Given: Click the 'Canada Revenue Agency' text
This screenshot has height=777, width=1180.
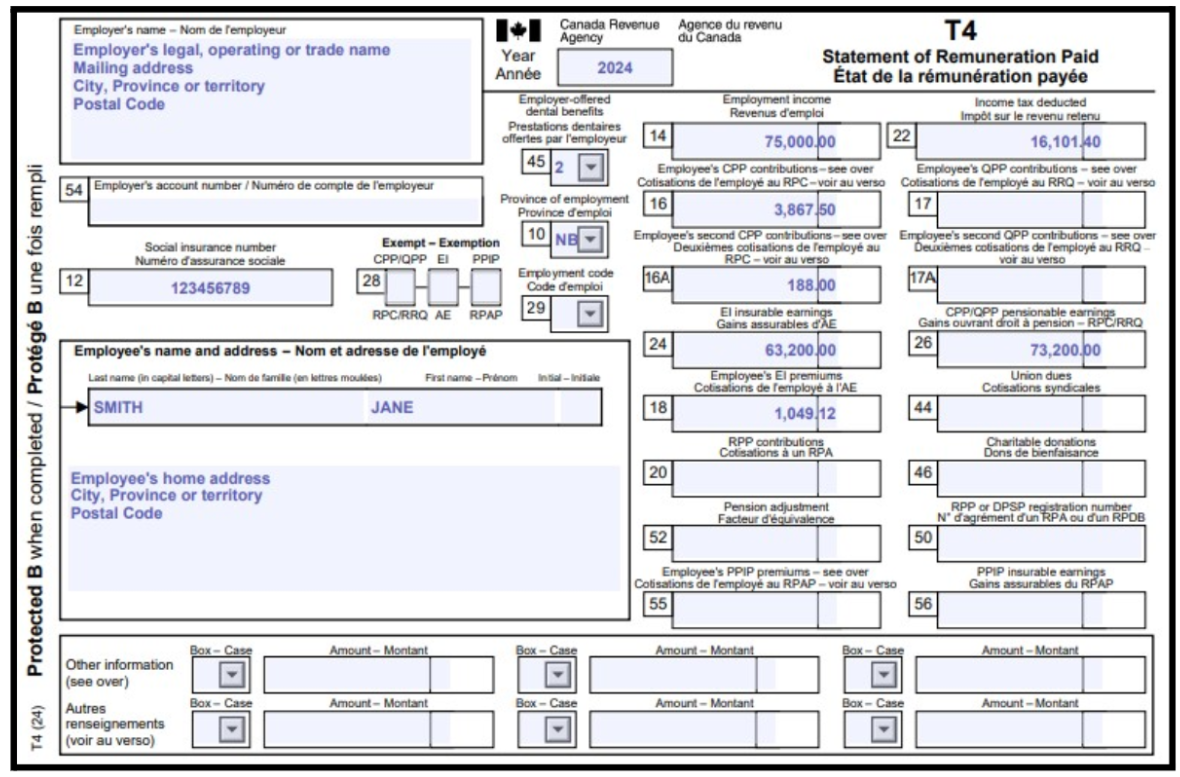Looking at the screenshot, I should click(609, 31).
